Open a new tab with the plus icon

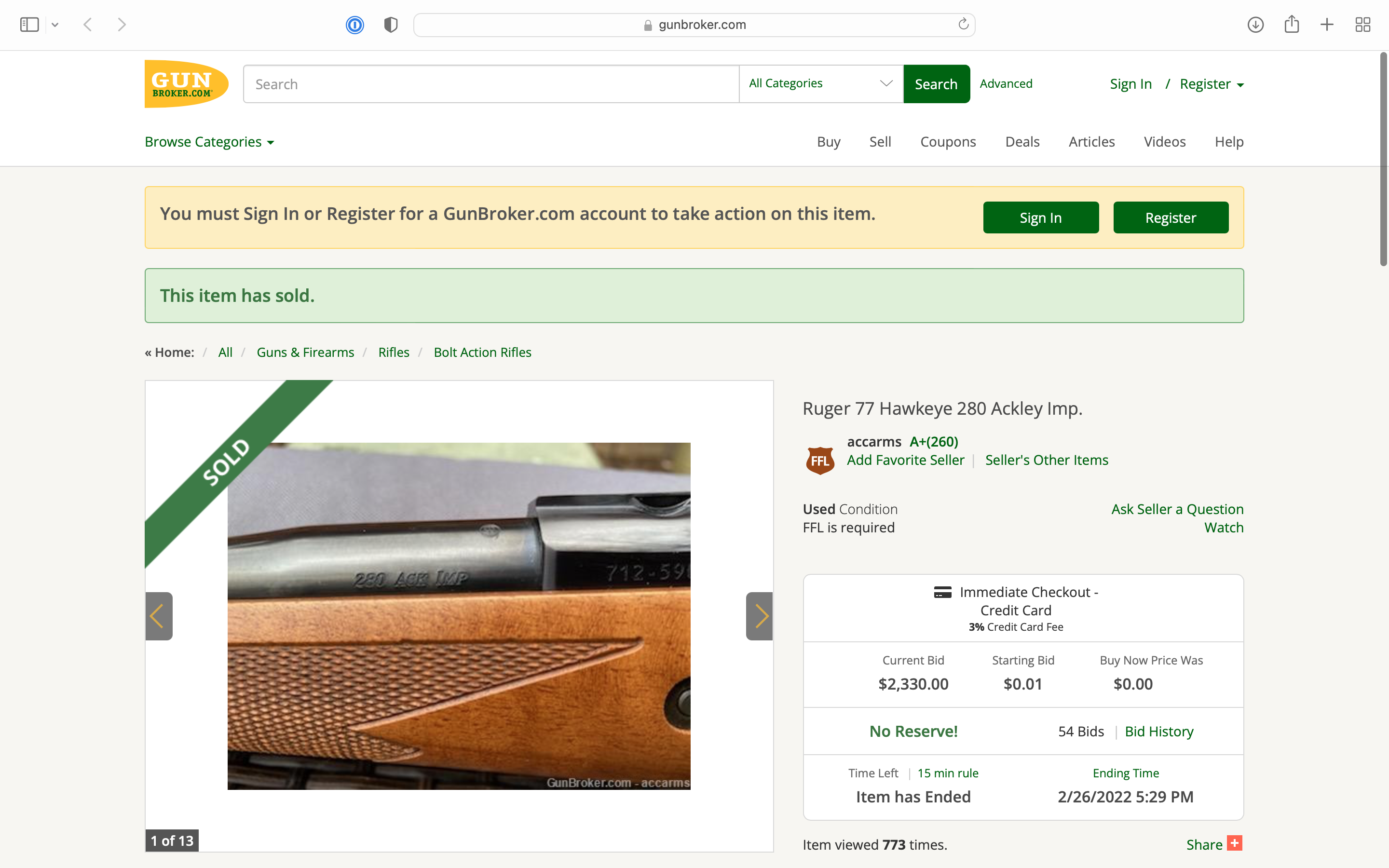[x=1327, y=25]
